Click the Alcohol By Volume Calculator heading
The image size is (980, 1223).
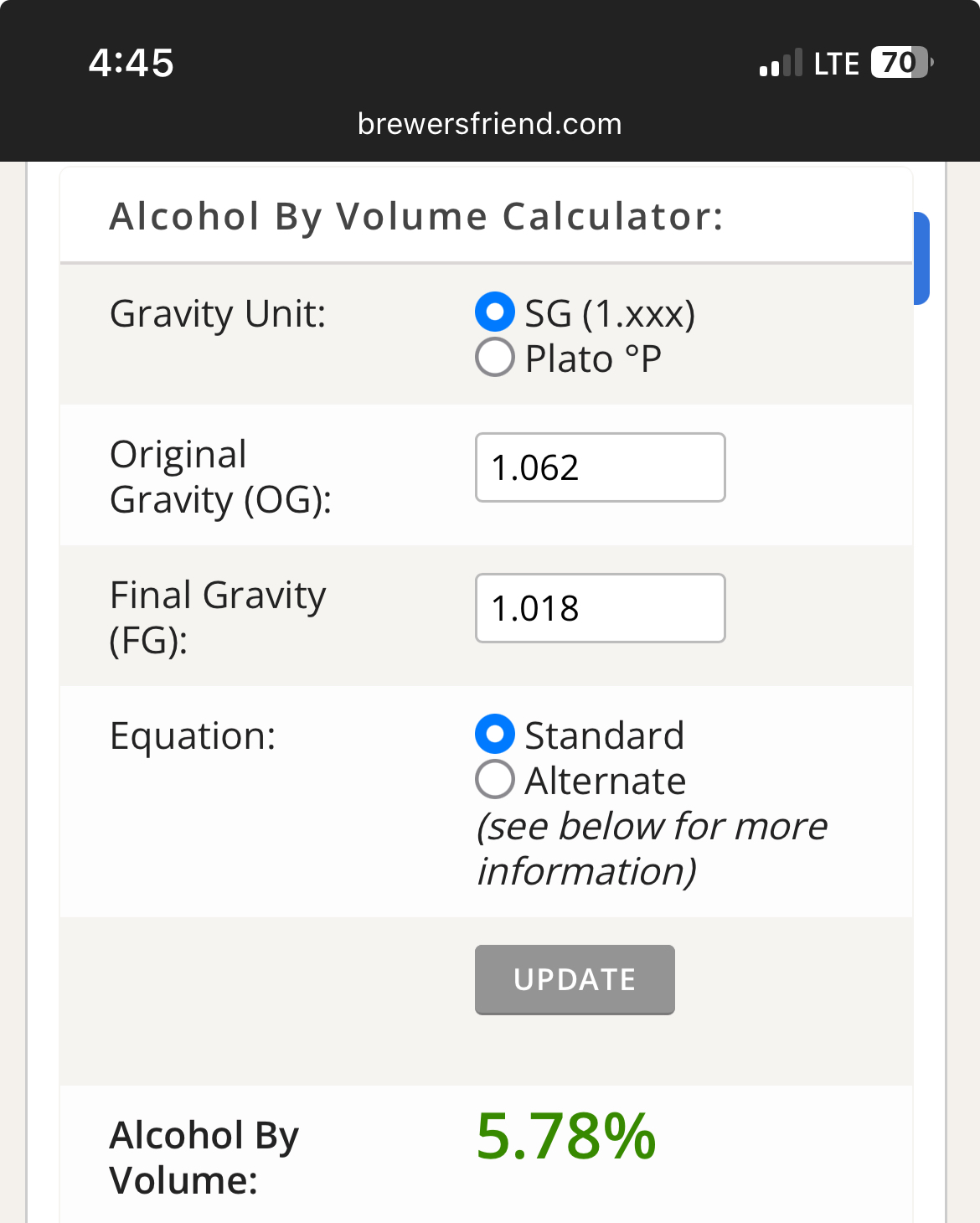pos(416,216)
